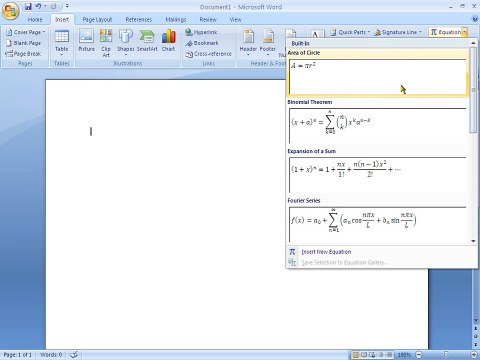Click Insert New Equation

pos(326,252)
